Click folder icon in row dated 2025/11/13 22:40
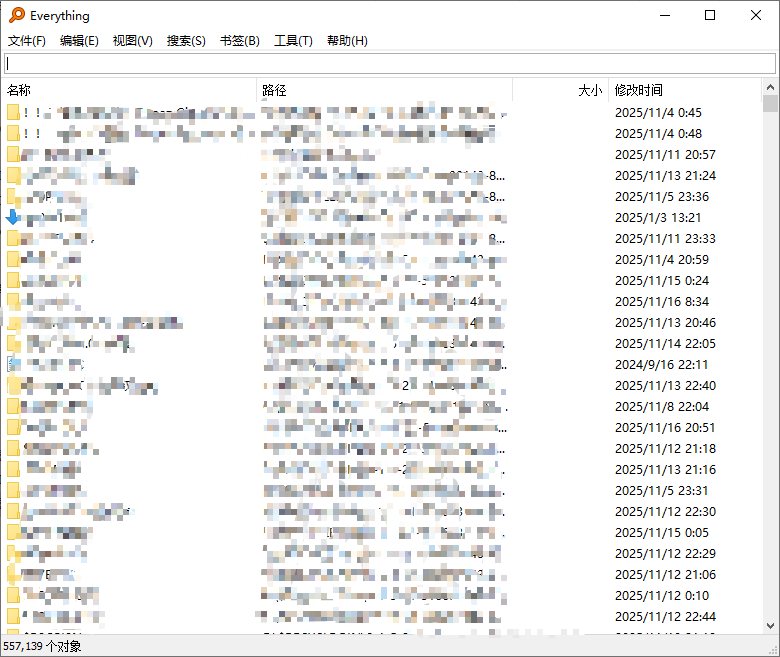The image size is (780, 657). (13, 385)
